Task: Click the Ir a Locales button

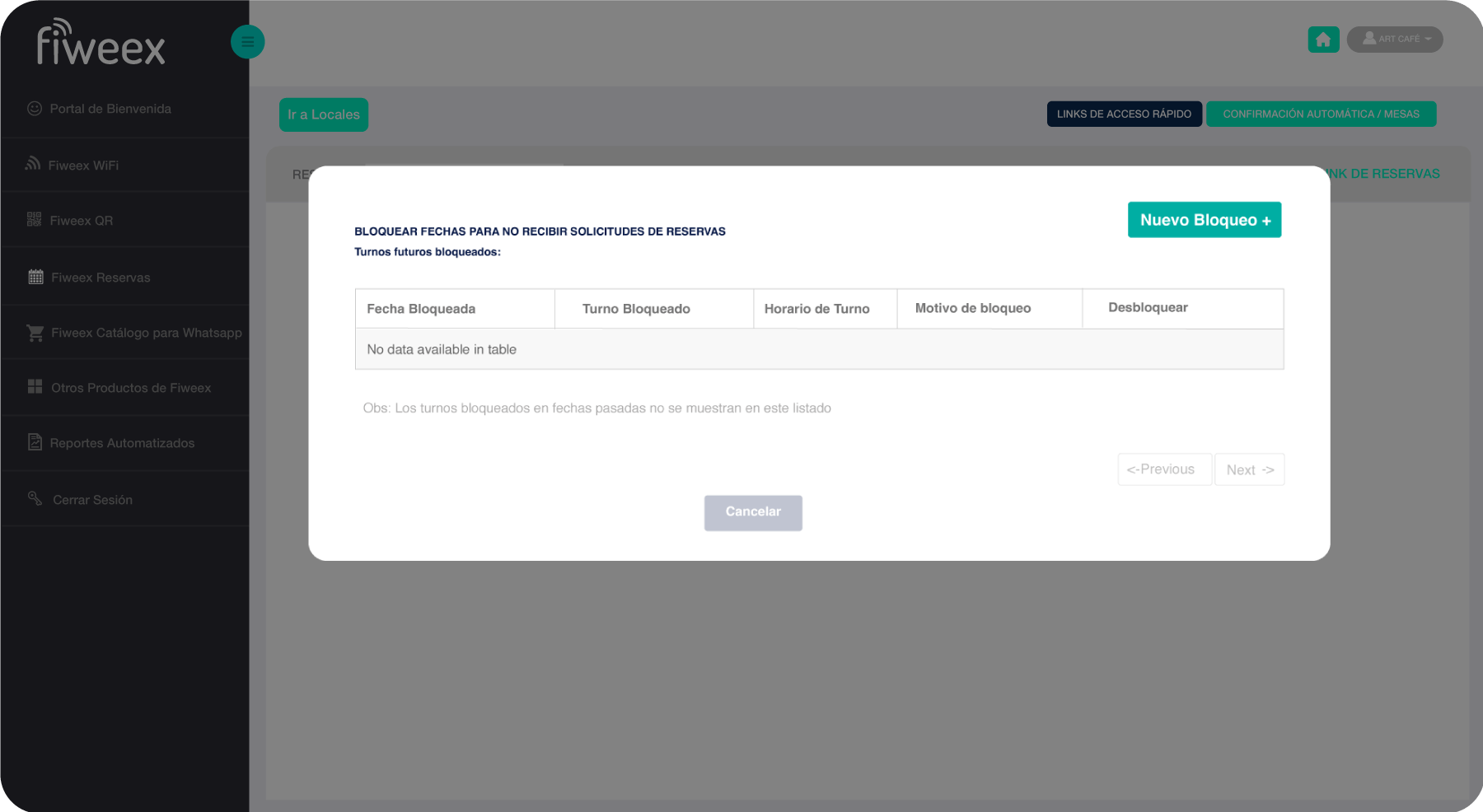Action: click(x=323, y=114)
